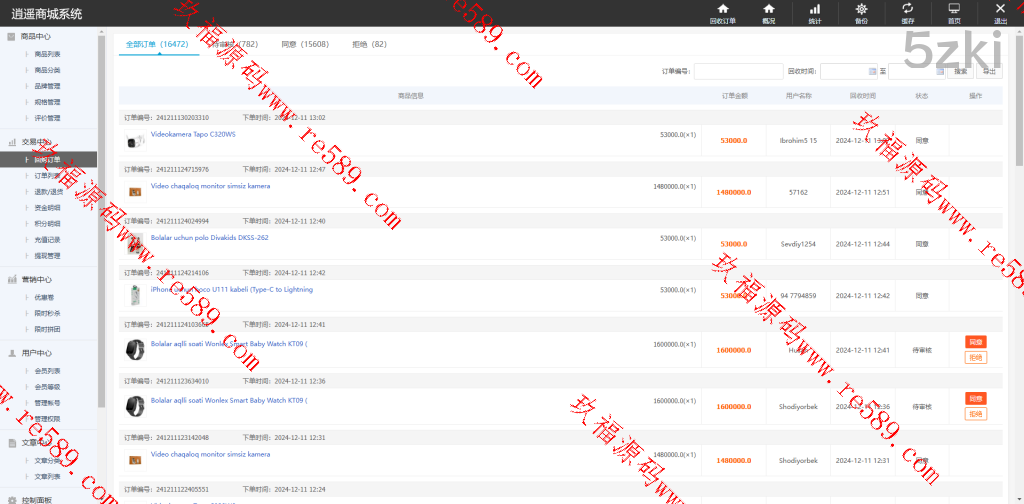
Task: Click the 订单编号 input field
Action: [x=738, y=71]
